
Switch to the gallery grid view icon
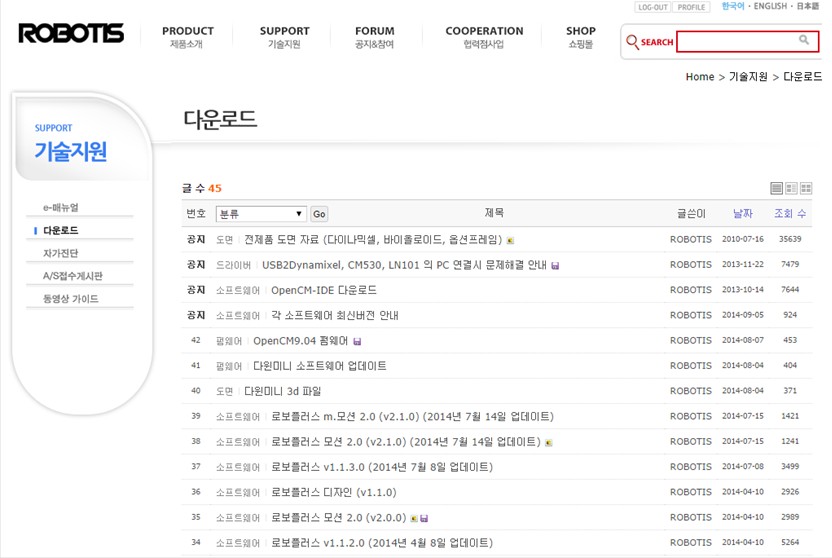click(806, 188)
